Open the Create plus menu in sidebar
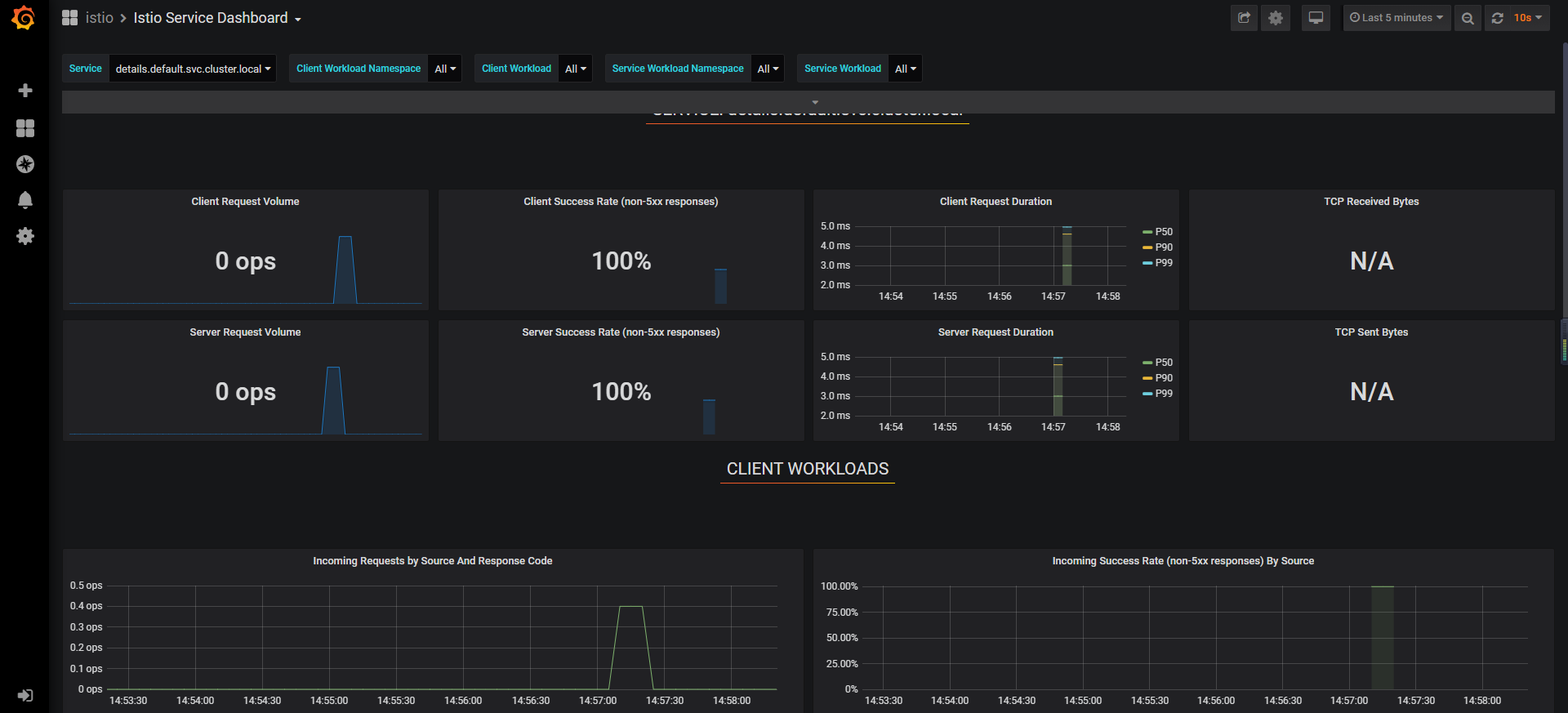Image resolution: width=1568 pixels, height=713 pixels. [25, 91]
